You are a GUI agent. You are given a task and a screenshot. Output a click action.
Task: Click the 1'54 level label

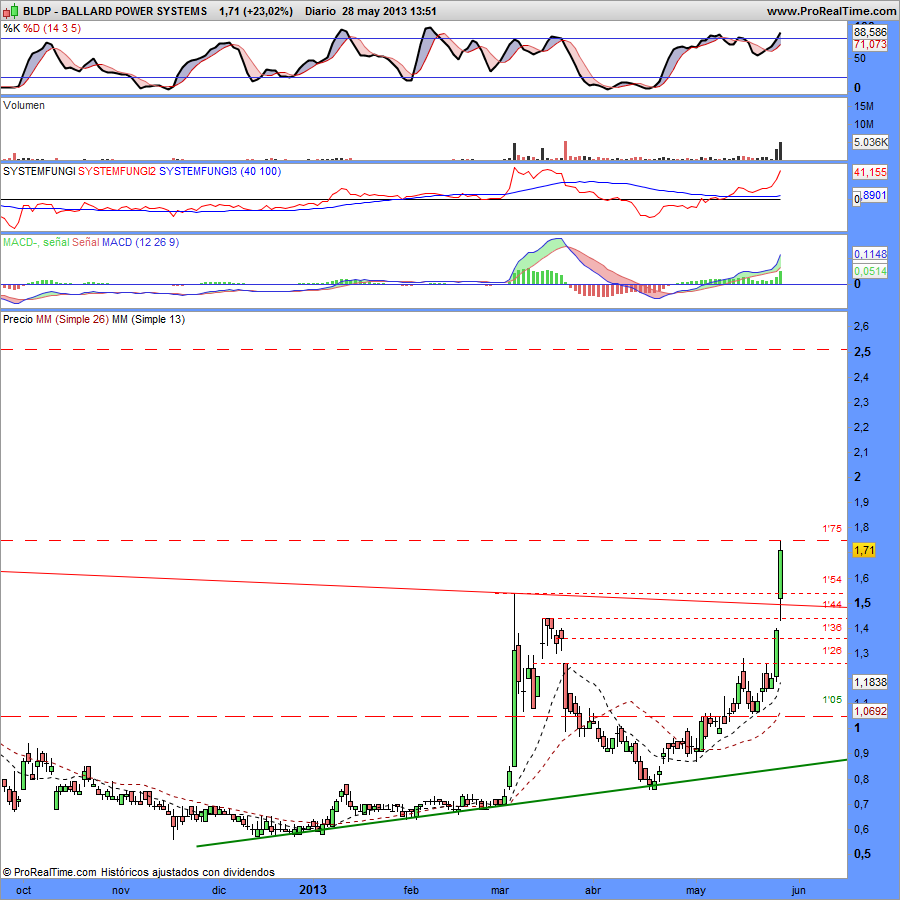[832, 580]
